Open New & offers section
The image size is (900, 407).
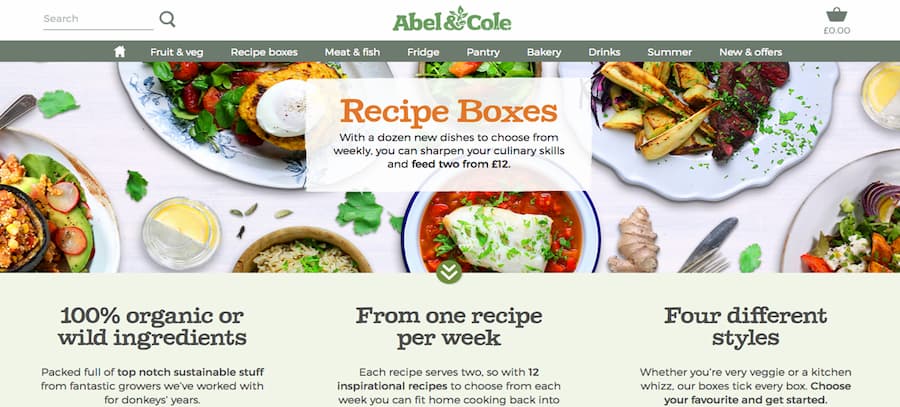[750, 52]
